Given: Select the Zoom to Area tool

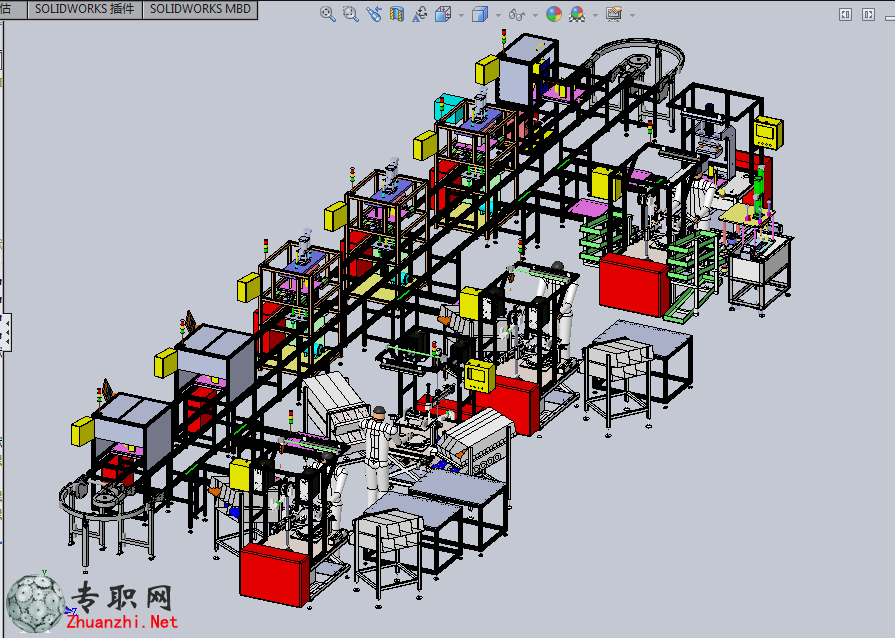Looking at the screenshot, I should click(350, 14).
